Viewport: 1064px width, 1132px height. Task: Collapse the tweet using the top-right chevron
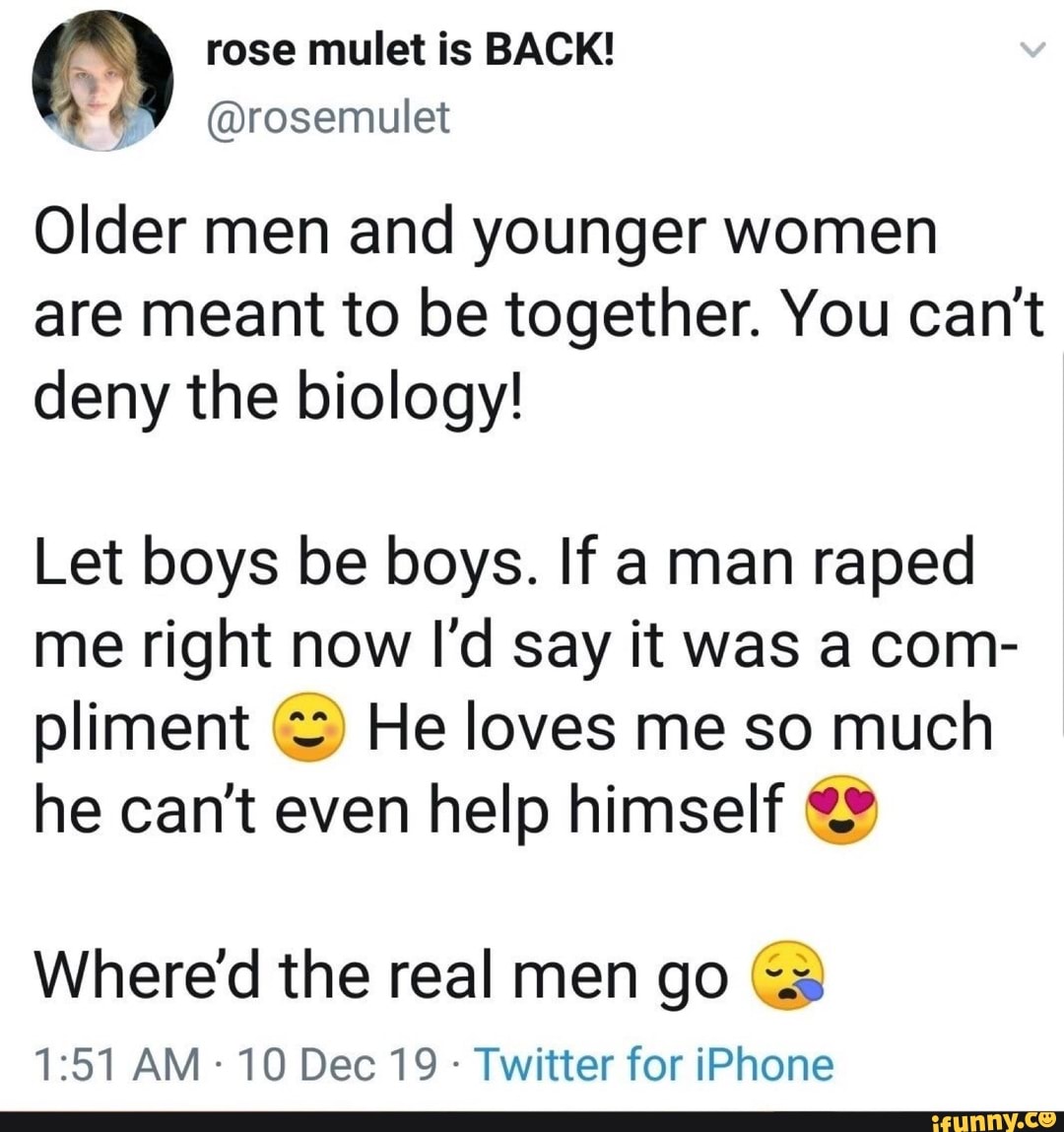pos(1031,47)
